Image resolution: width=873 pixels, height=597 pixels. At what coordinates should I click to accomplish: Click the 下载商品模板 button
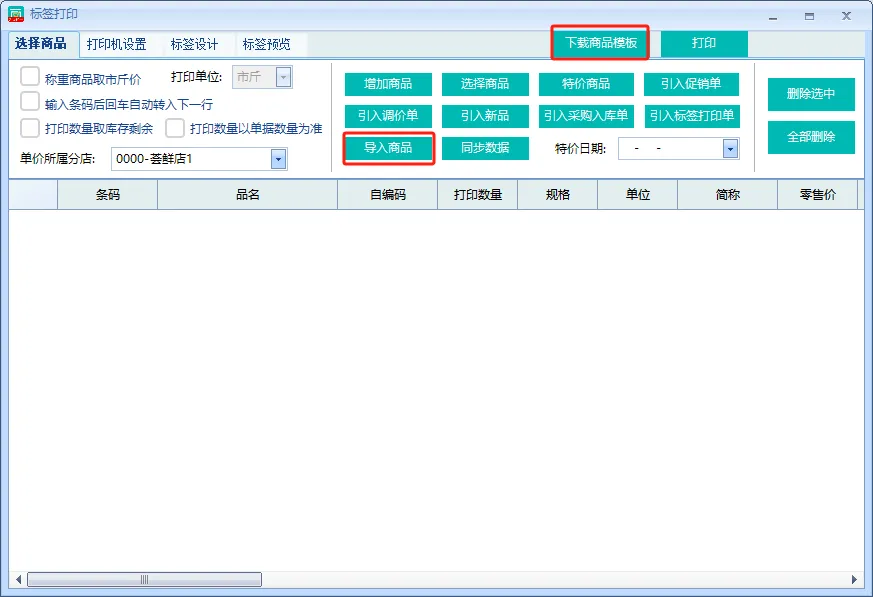point(601,44)
